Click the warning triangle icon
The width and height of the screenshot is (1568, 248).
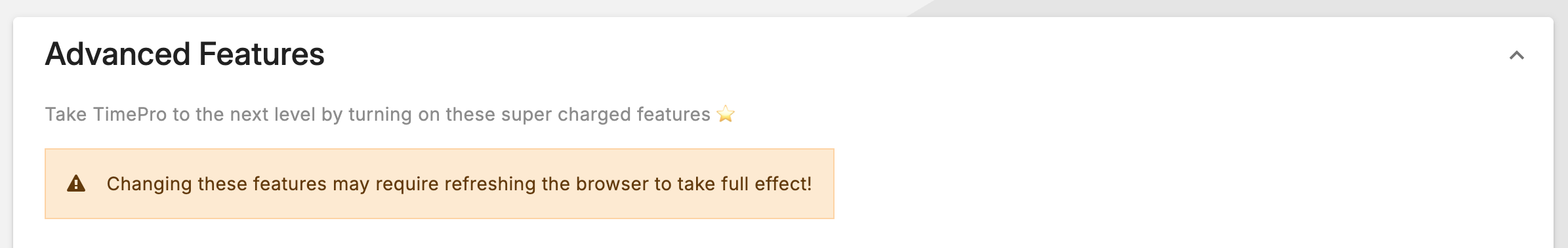coord(76,184)
